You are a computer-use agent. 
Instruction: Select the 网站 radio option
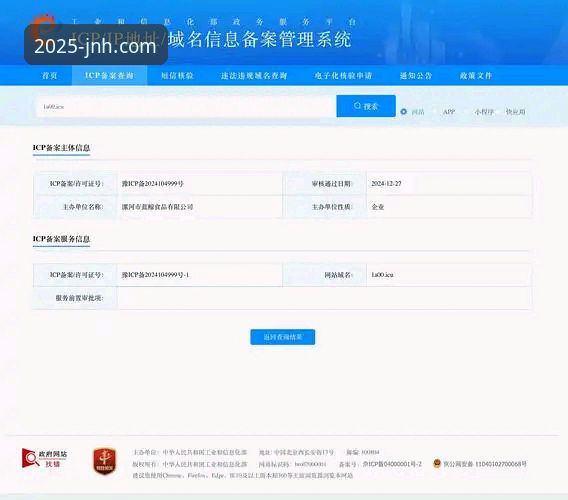coord(404,112)
